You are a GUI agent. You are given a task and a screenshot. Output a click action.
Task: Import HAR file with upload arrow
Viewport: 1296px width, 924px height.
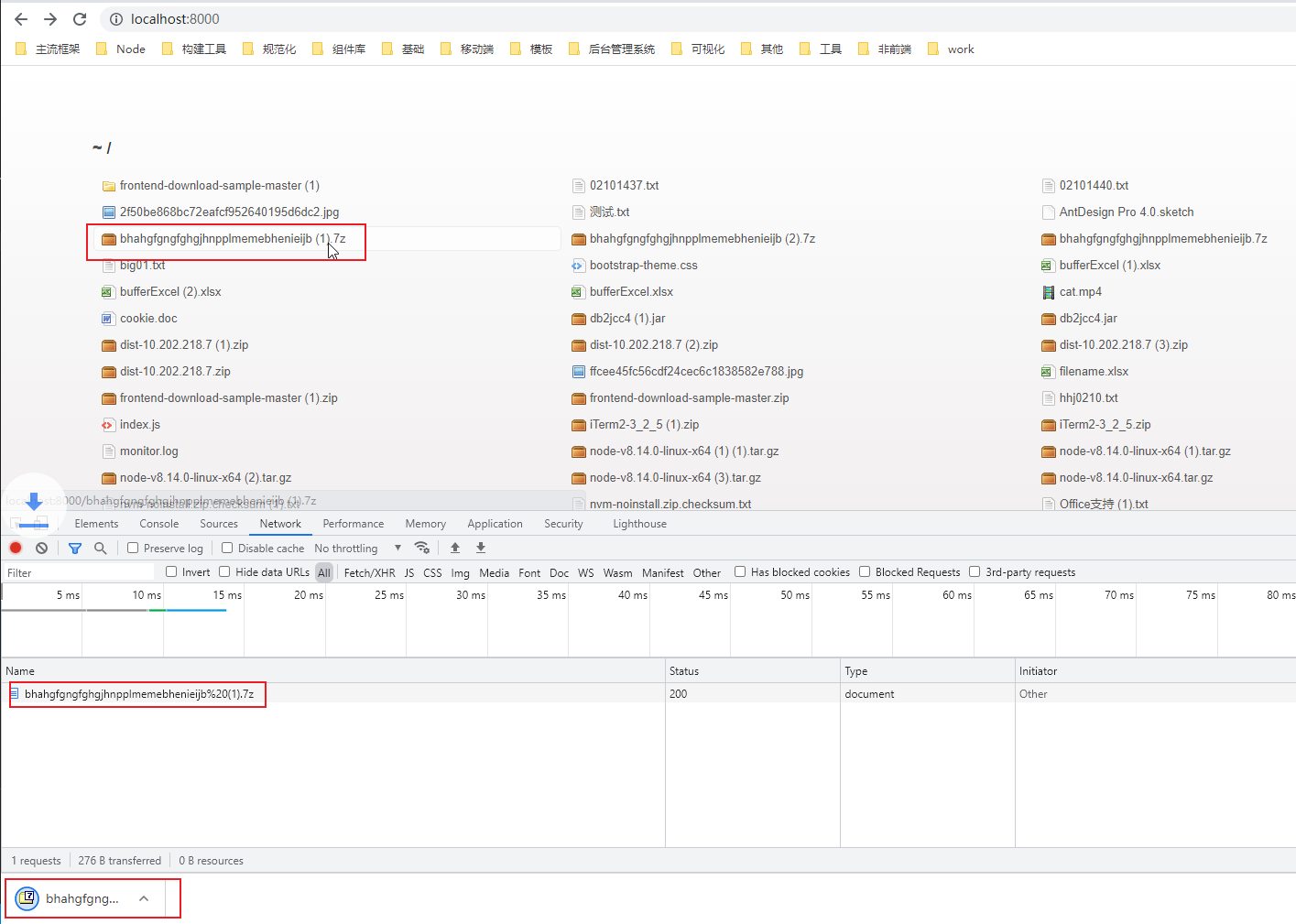click(455, 548)
